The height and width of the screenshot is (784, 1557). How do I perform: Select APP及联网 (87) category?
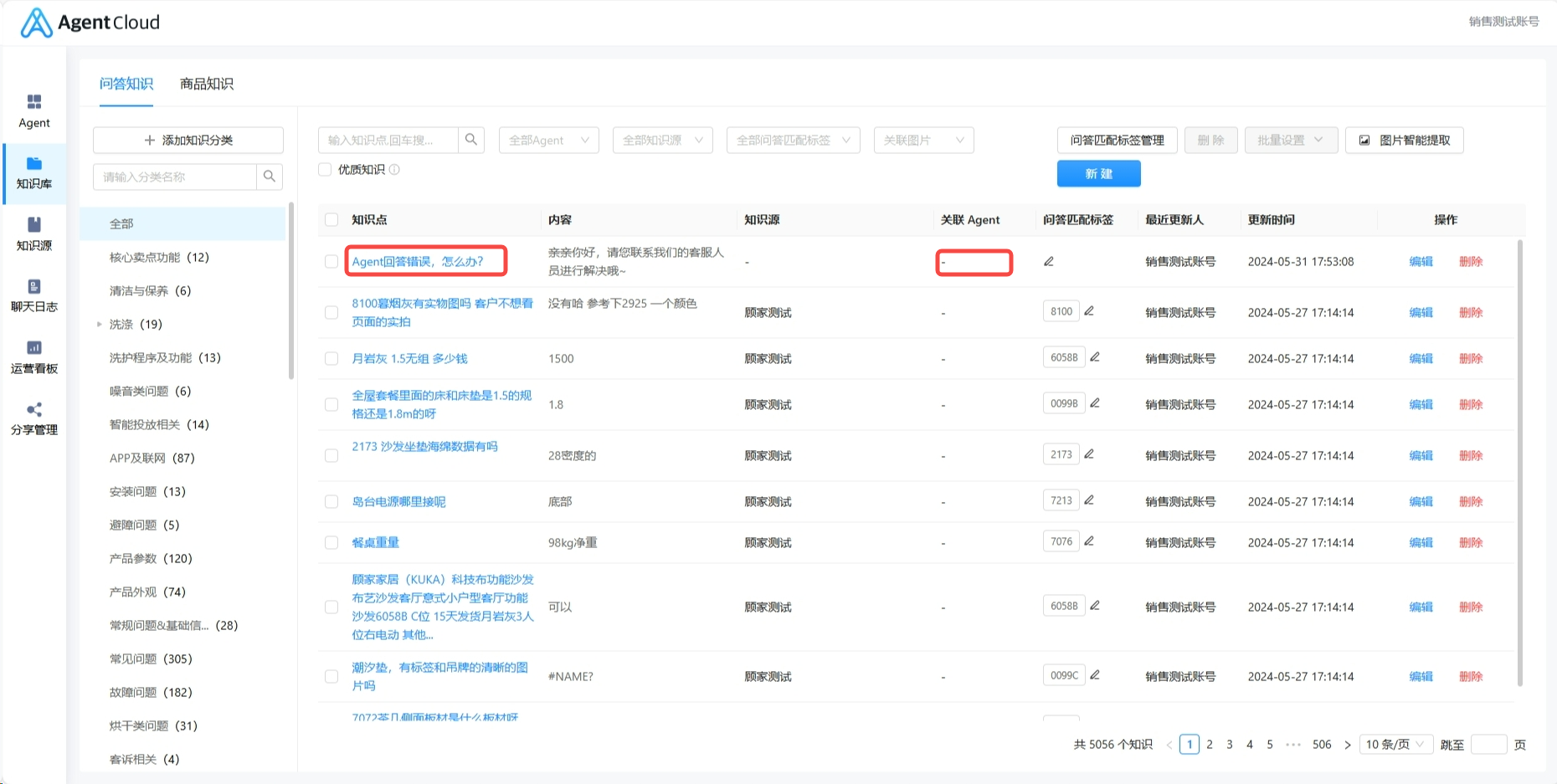[152, 458]
